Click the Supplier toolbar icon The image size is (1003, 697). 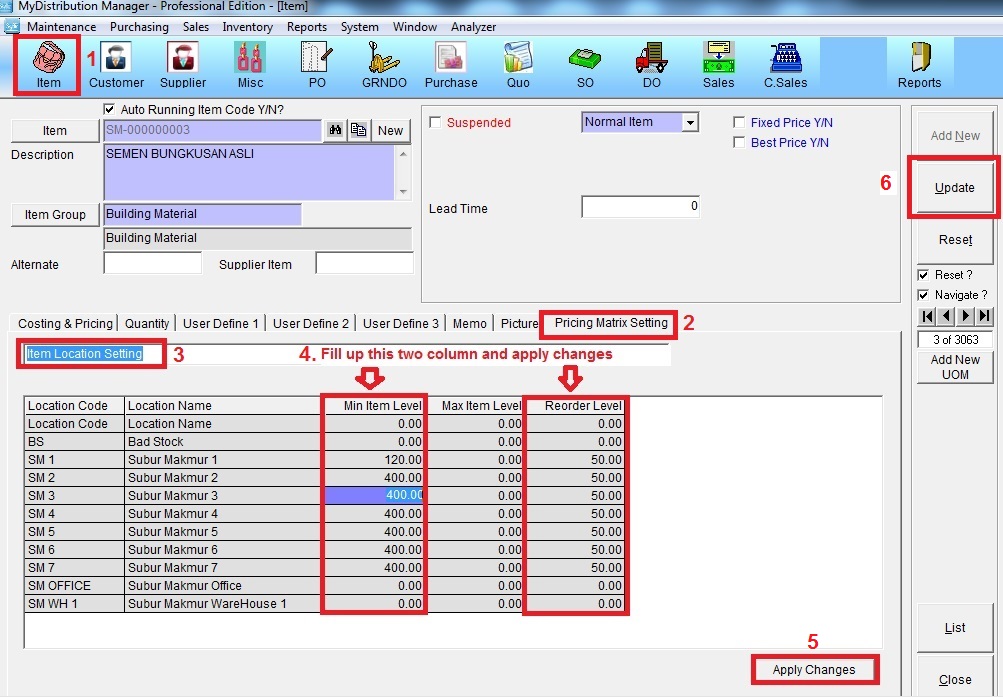coord(183,64)
